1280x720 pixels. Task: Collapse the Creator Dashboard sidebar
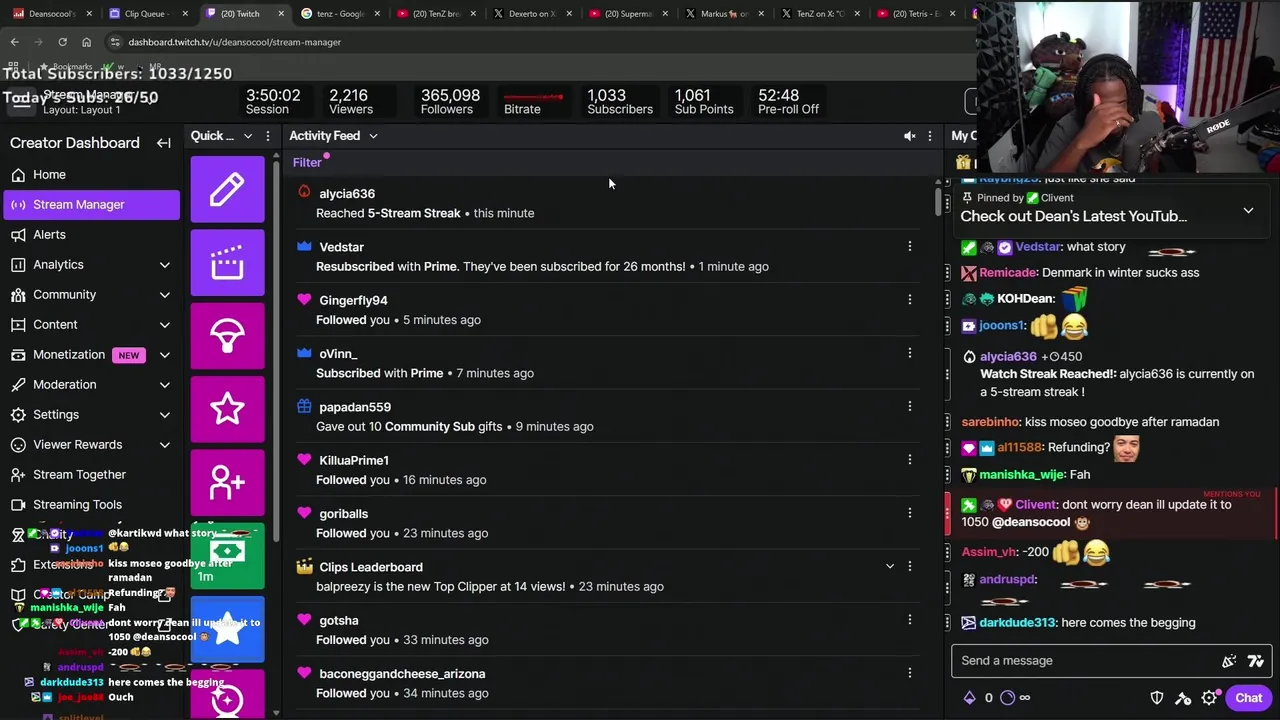[x=164, y=143]
